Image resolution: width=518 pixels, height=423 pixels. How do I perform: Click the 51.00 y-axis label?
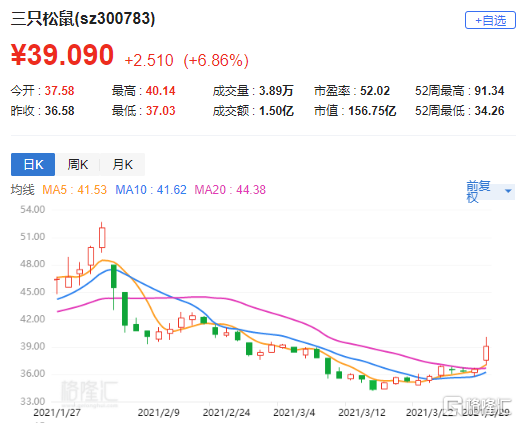[32, 237]
